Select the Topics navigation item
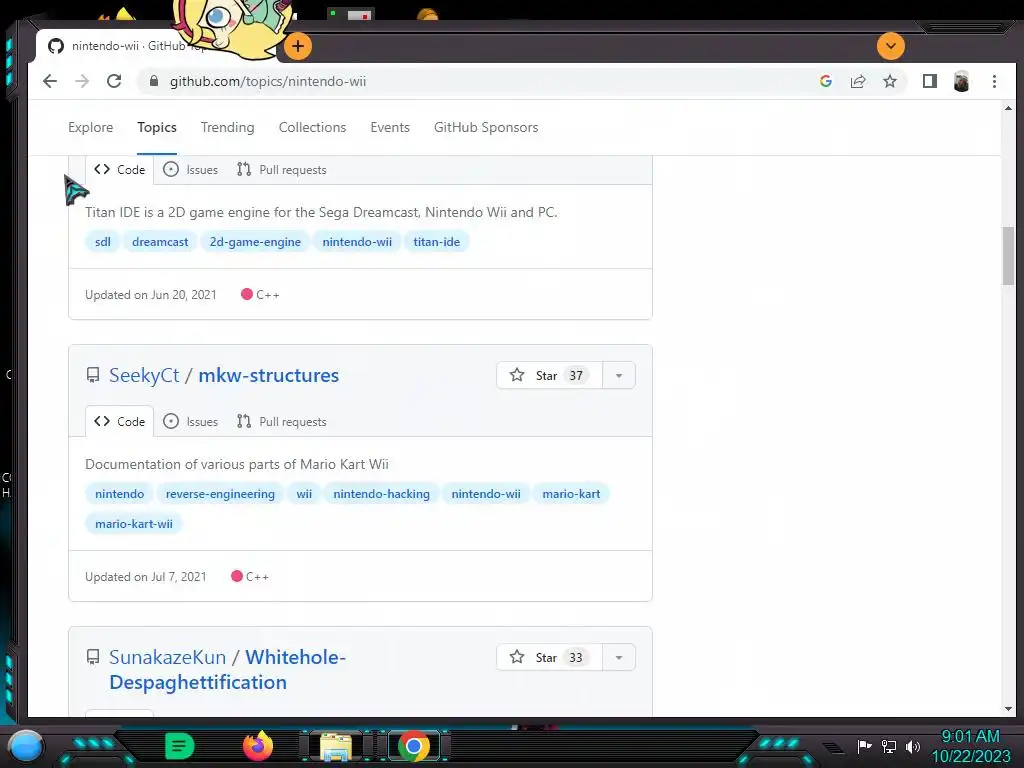This screenshot has height=768, width=1024. click(x=157, y=127)
